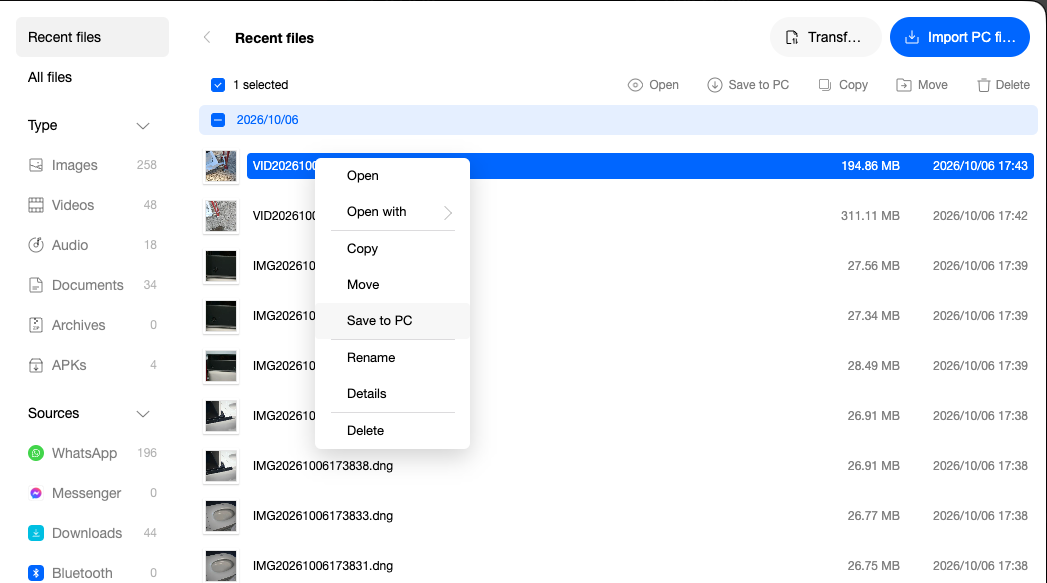1047x583 pixels.
Task: Choose Save to PC in context menu
Action: (392, 321)
